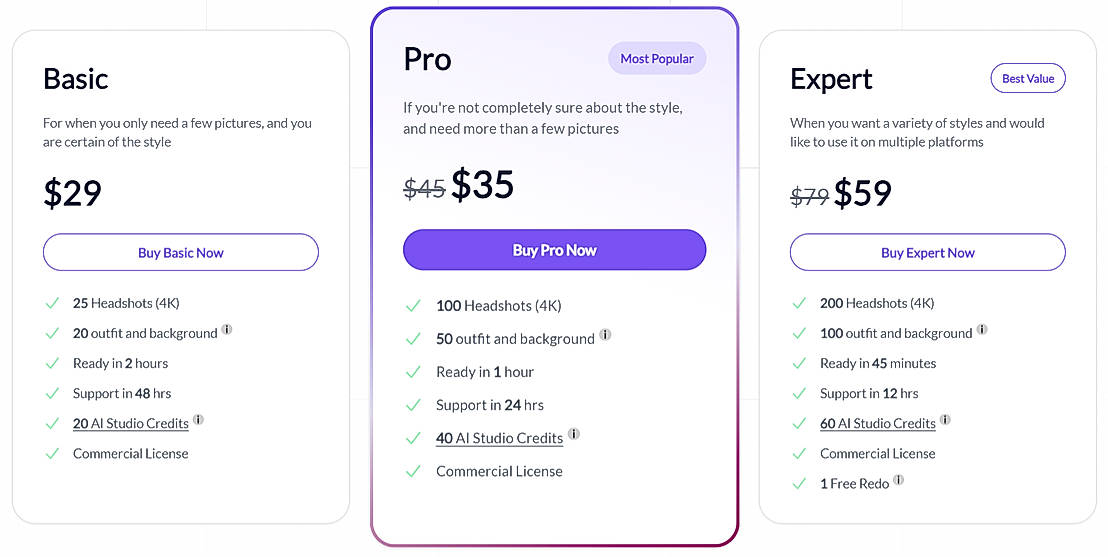Screen dimensions: 1108x557
Task: Click info icon next to 40 AI Studio Credits
Action: pyautogui.click(x=573, y=434)
